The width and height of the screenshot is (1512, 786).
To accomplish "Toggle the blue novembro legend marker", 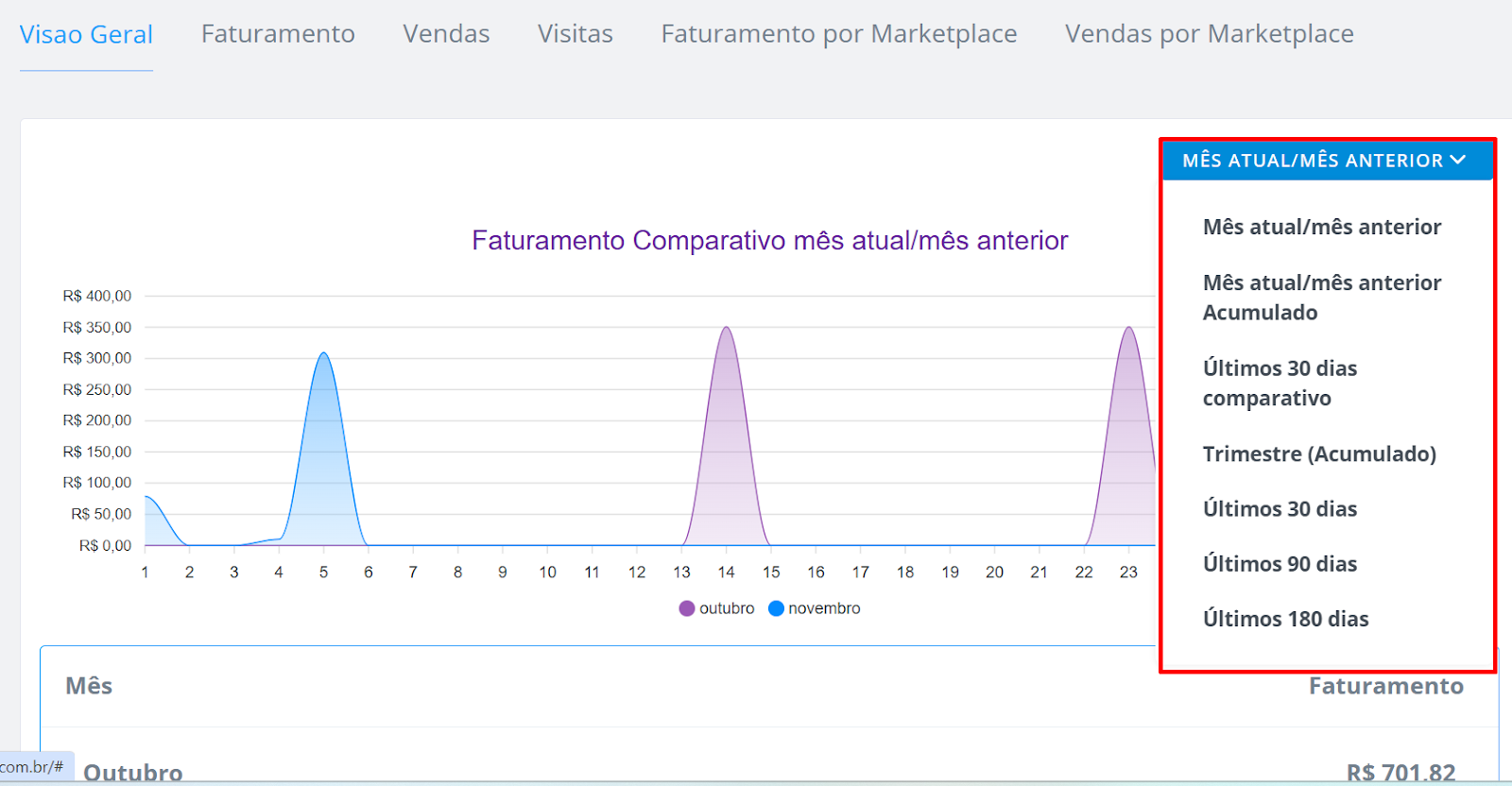I will [777, 608].
